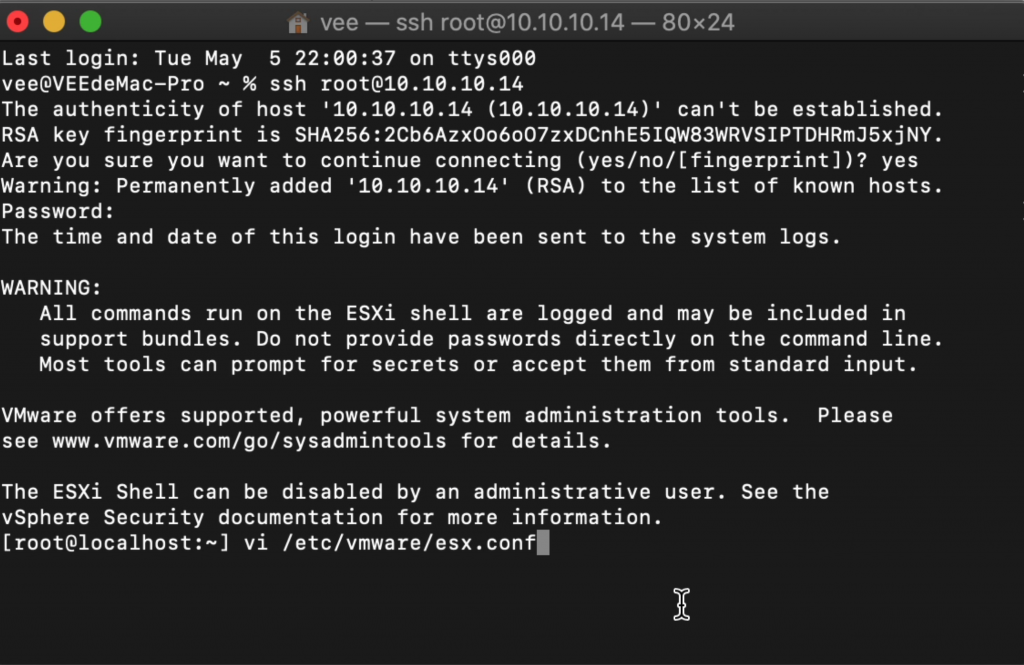Image resolution: width=1024 pixels, height=665 pixels.
Task: Click the 'yes' answer after fingerprint prompt
Action: point(899,161)
